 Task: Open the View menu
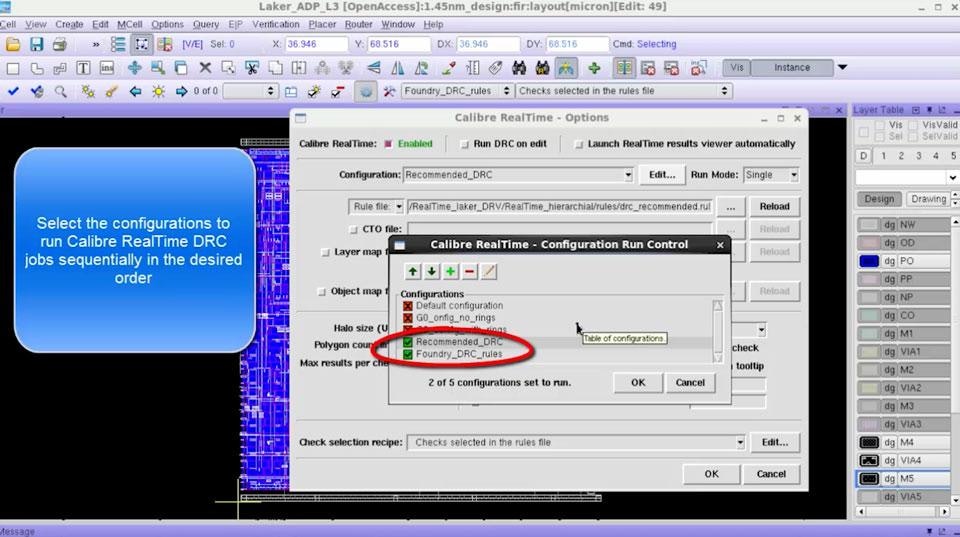pos(36,24)
